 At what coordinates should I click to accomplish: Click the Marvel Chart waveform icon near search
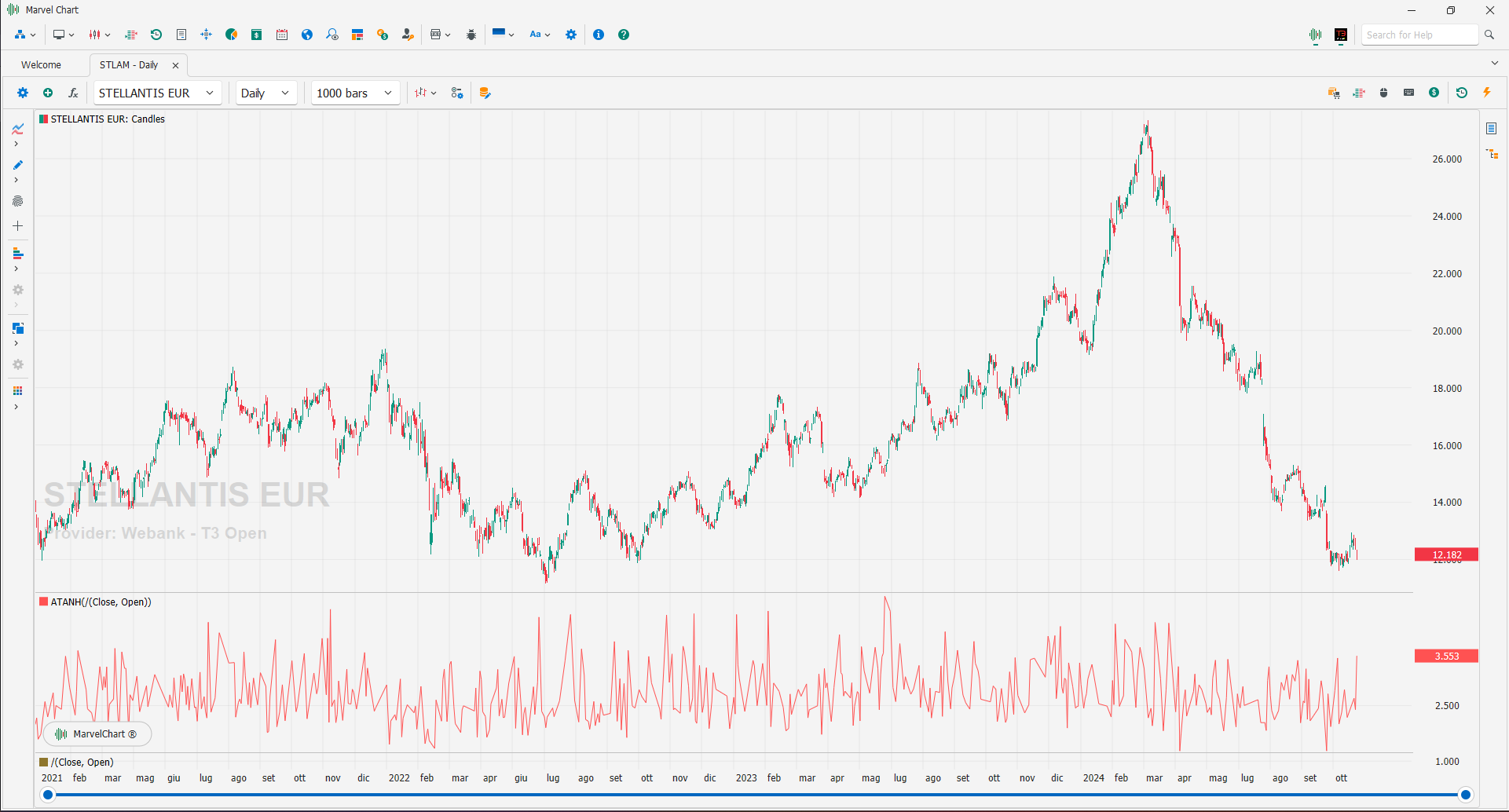1316,35
